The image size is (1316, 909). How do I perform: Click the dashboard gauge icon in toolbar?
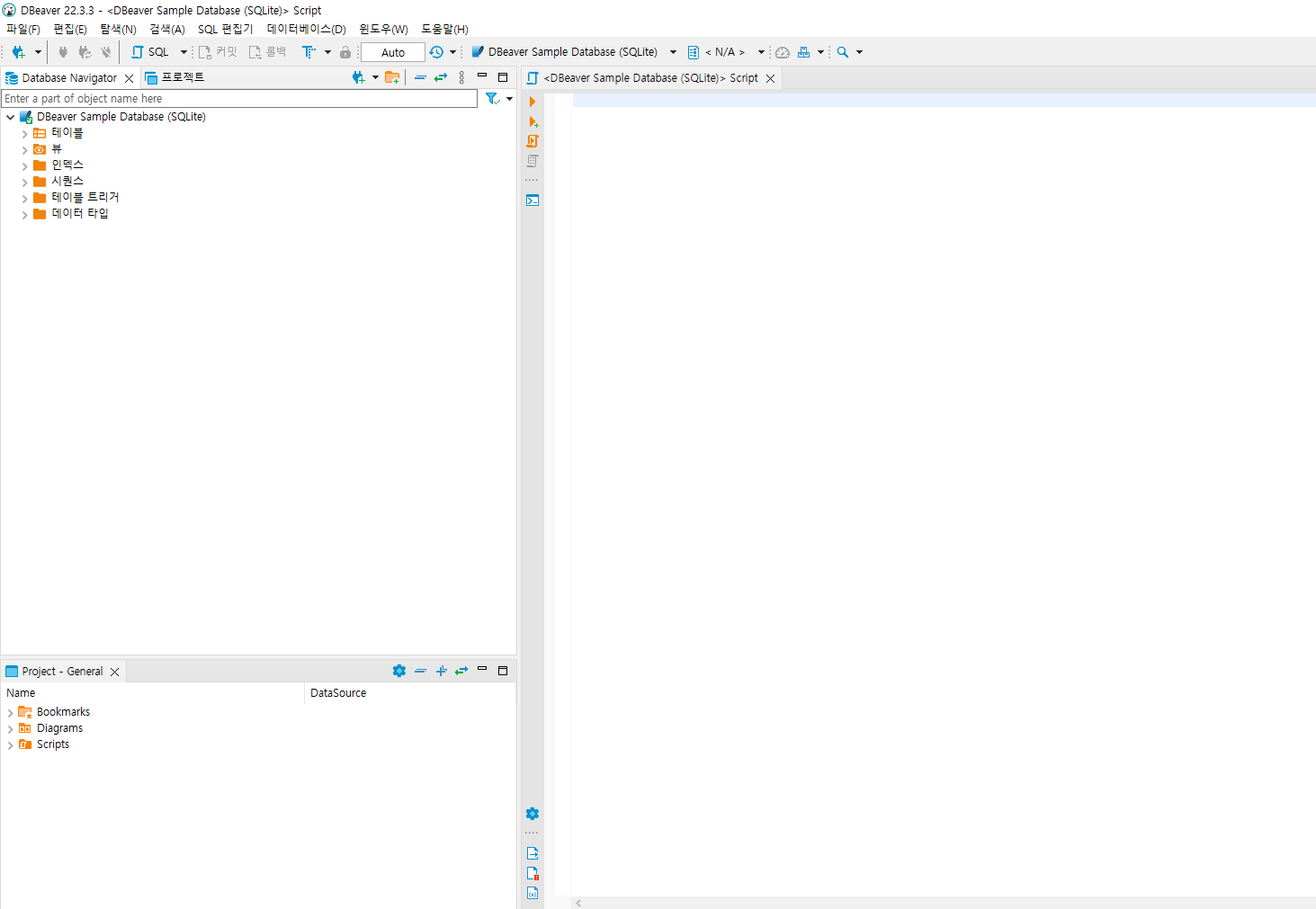tap(783, 52)
